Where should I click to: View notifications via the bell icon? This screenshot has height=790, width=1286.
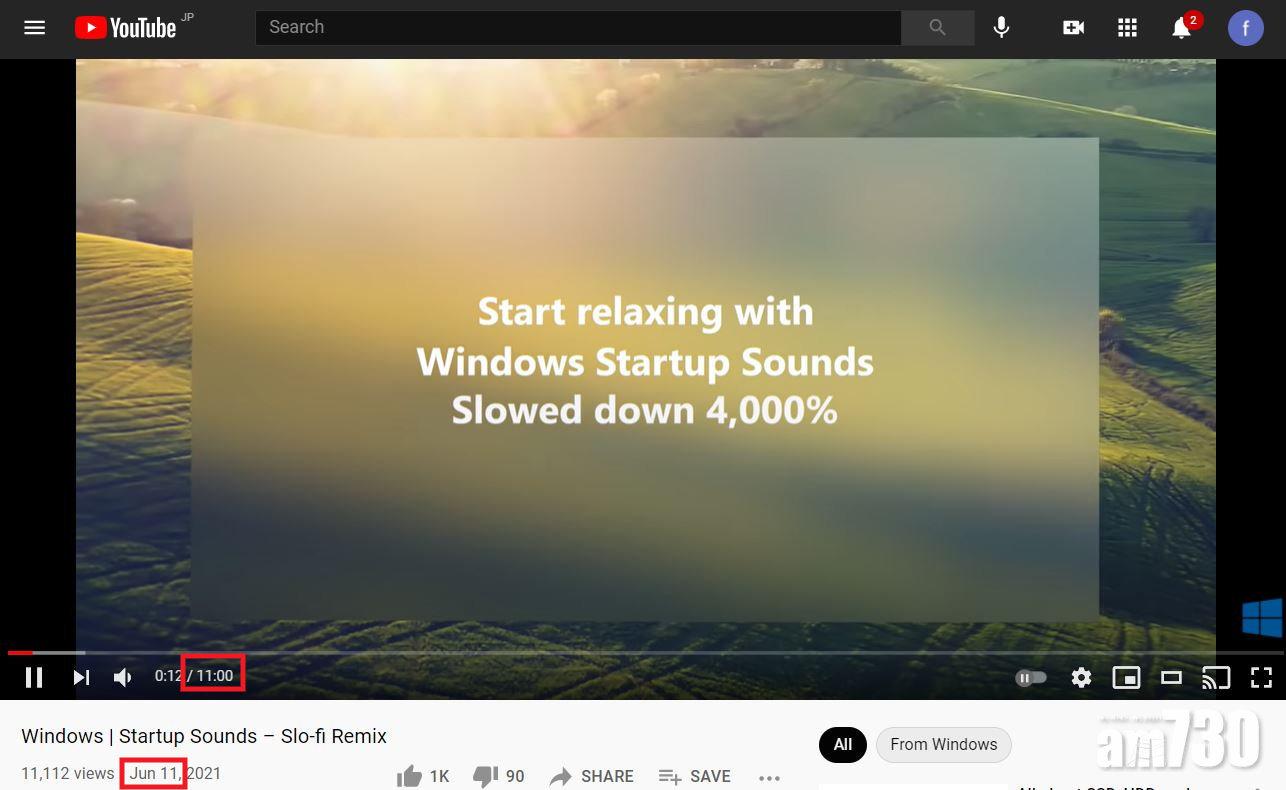(x=1182, y=28)
